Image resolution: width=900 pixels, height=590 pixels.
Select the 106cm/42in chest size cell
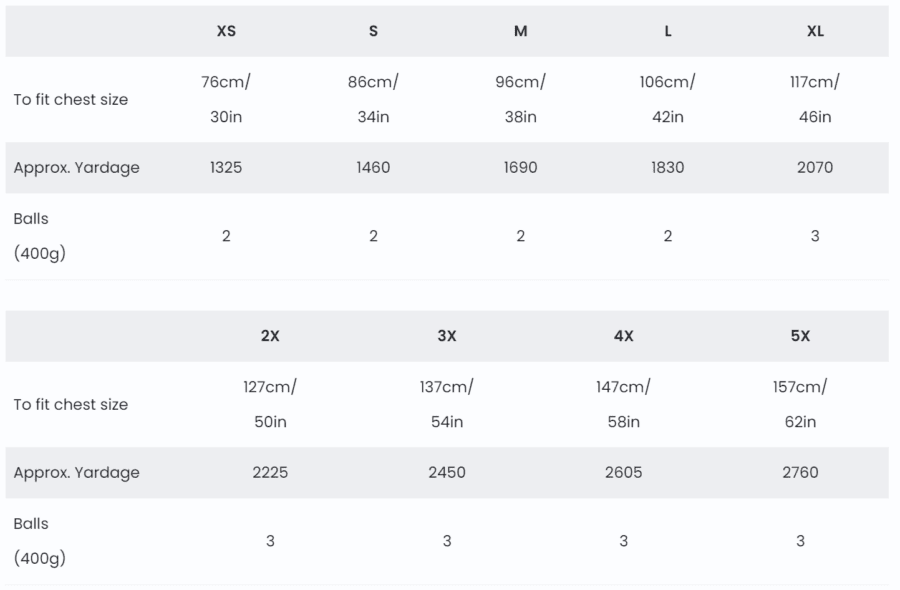point(667,99)
